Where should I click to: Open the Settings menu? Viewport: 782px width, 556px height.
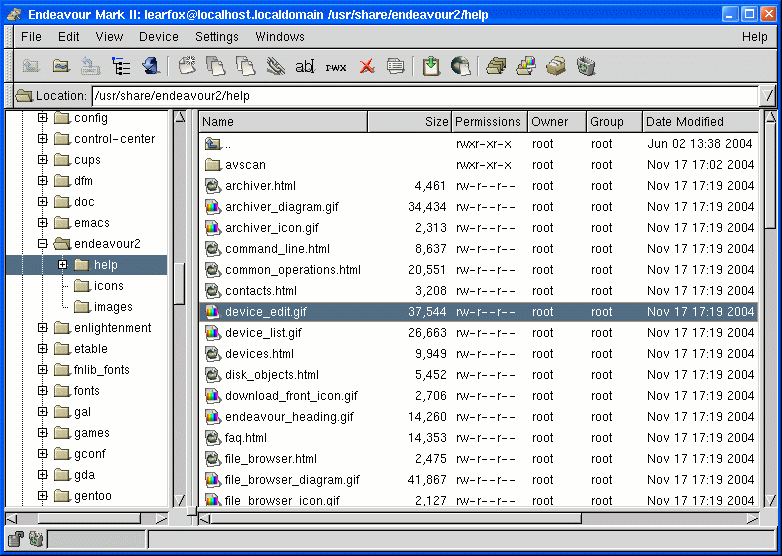pos(217,37)
